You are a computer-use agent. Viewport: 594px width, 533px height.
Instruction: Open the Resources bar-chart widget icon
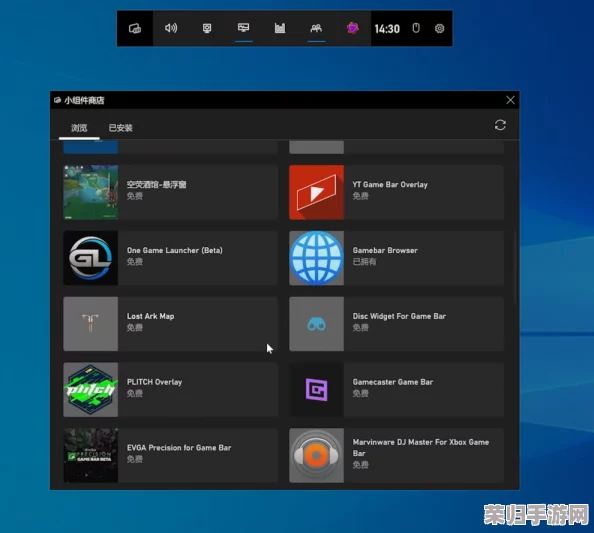click(x=280, y=28)
